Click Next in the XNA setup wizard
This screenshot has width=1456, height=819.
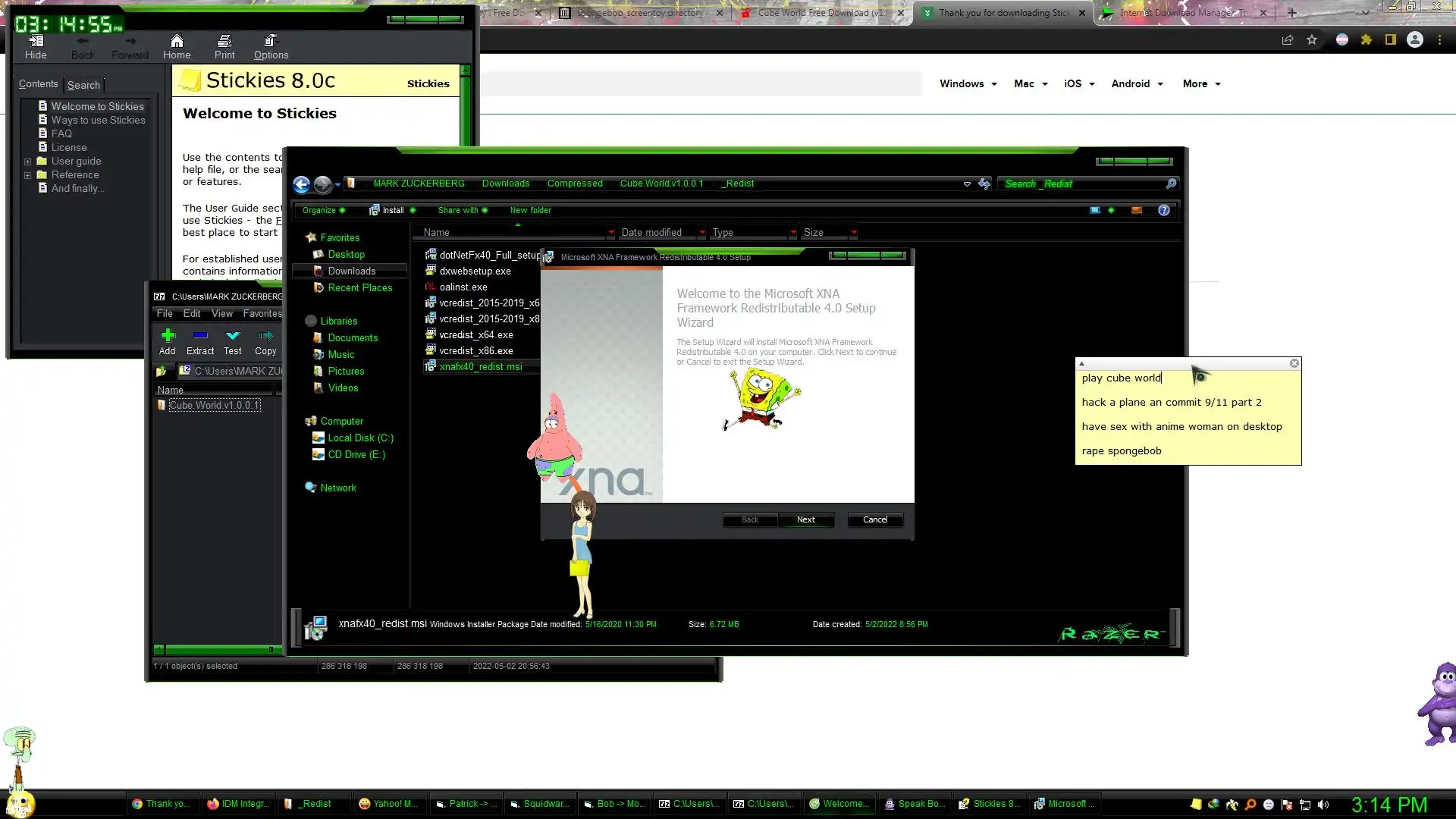coord(805,519)
